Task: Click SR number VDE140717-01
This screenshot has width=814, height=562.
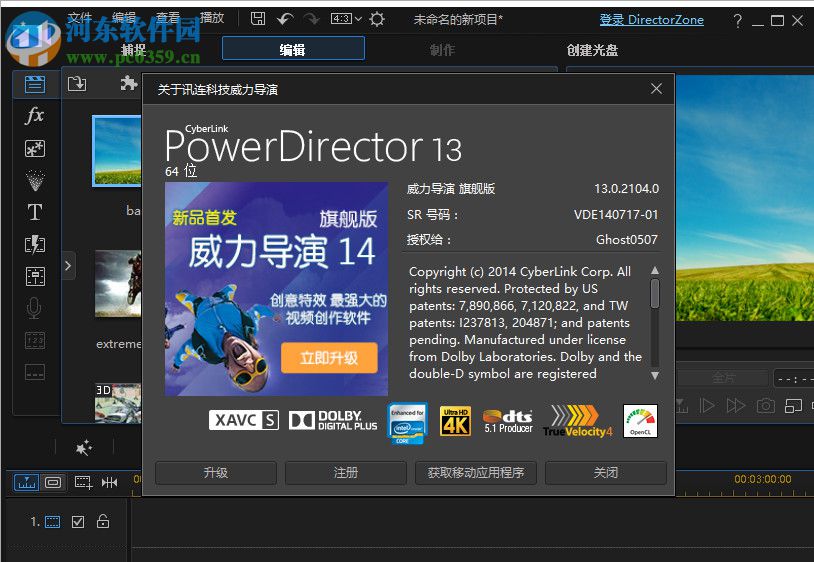Action: 616,214
